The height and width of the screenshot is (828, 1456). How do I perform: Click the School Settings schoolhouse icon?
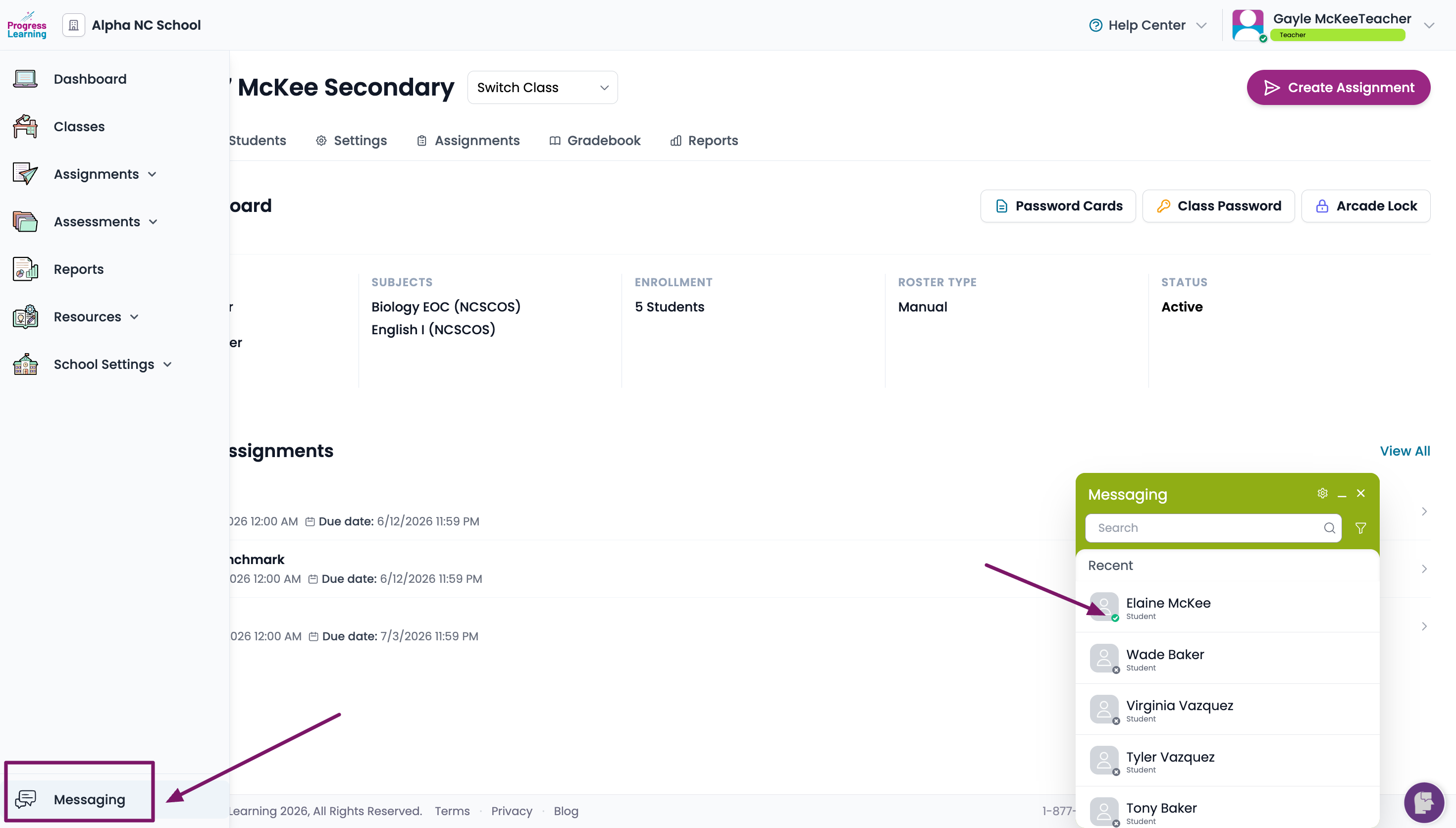coord(25,364)
